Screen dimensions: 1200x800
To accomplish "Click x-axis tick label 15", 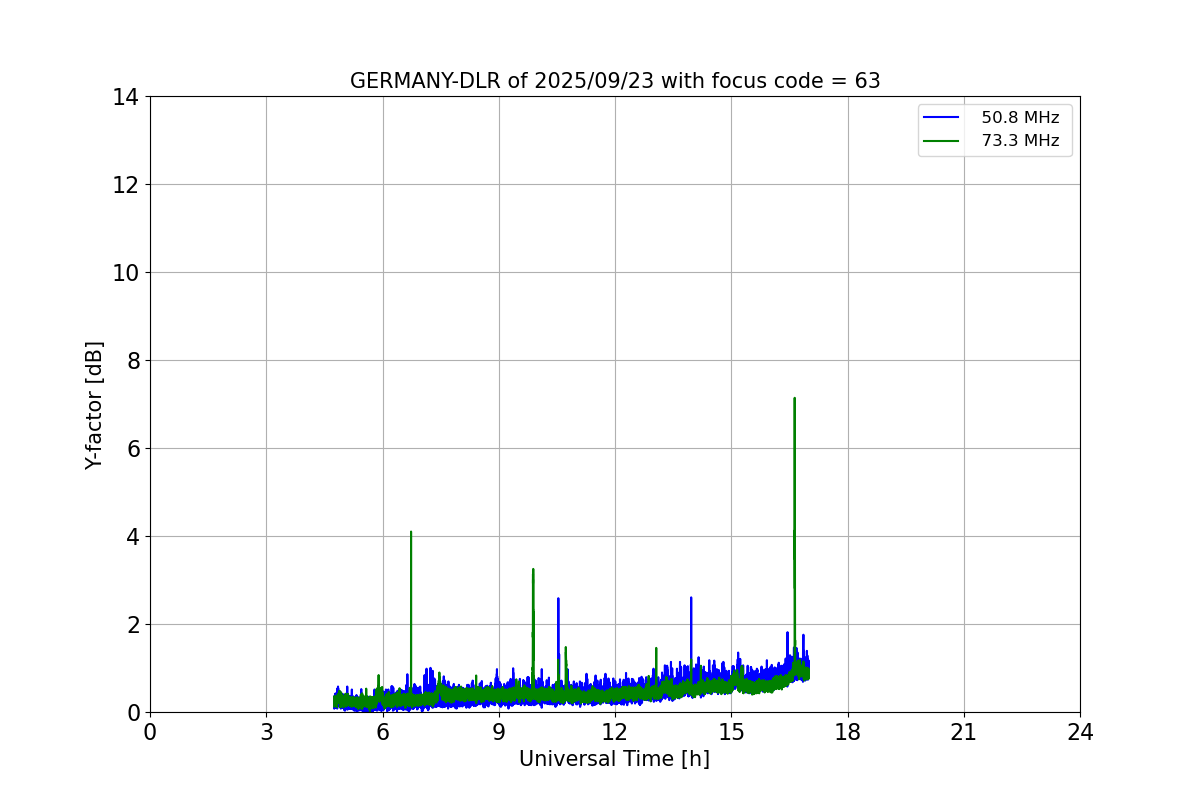I will point(731,732).
